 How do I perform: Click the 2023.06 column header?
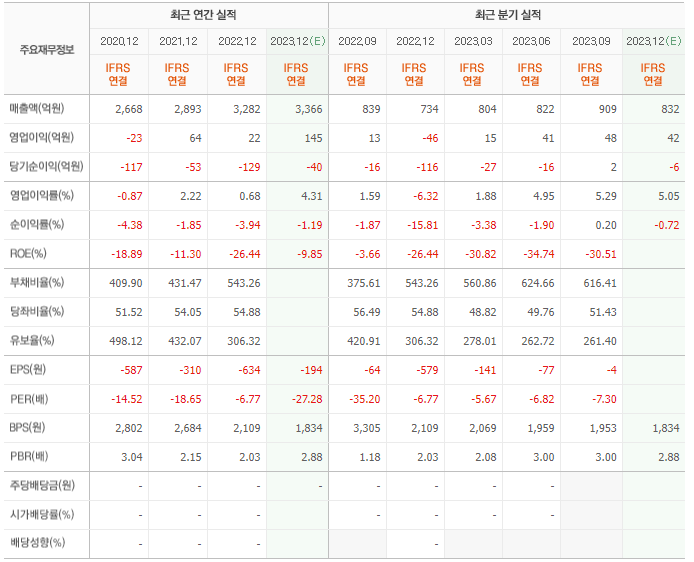point(531,41)
